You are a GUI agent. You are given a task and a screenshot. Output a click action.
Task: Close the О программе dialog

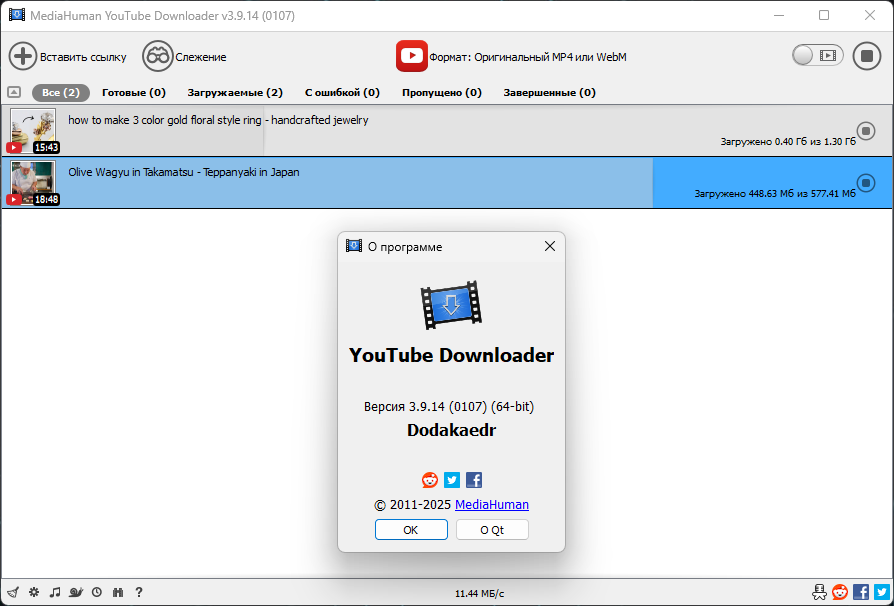[x=550, y=246]
